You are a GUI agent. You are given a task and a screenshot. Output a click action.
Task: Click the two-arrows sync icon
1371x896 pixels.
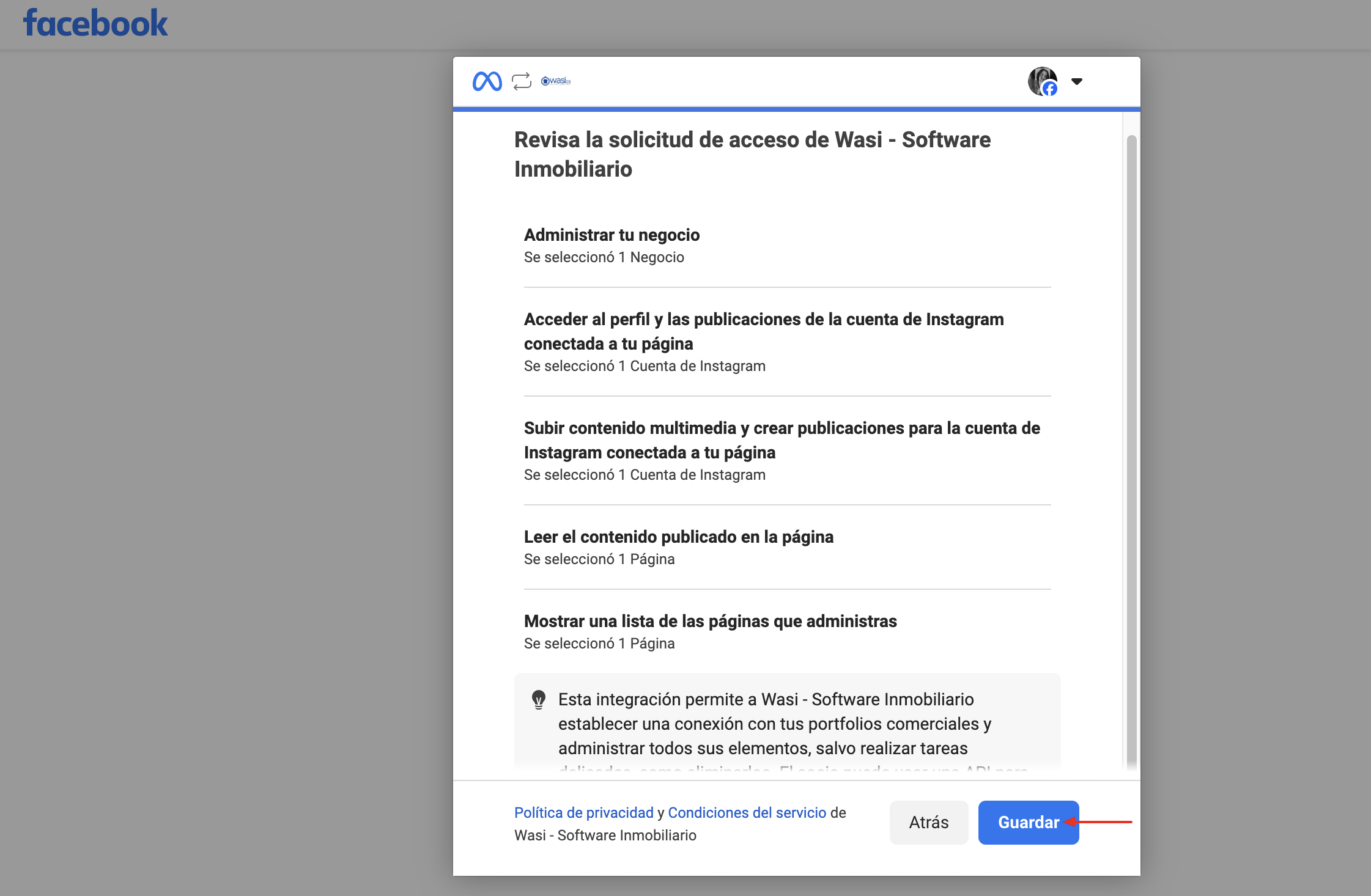coord(522,81)
